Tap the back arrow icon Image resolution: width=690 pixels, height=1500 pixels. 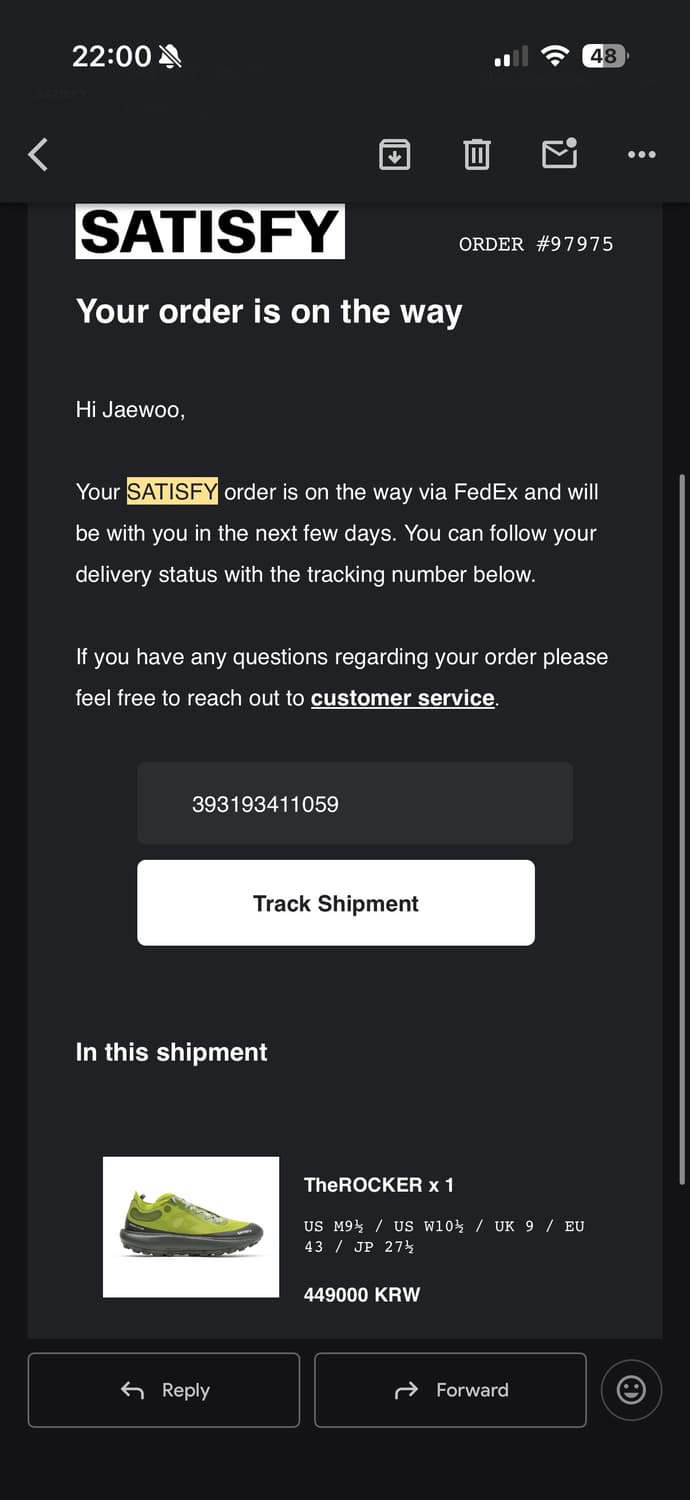pyautogui.click(x=38, y=154)
